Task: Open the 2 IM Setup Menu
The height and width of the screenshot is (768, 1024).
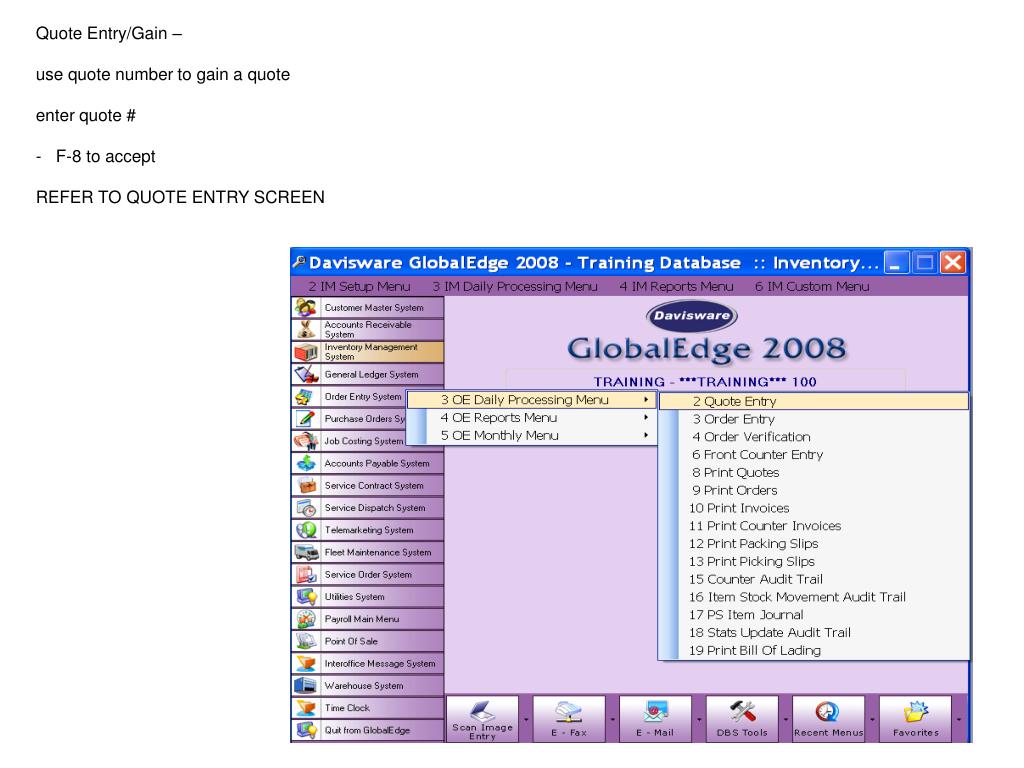Action: (359, 287)
